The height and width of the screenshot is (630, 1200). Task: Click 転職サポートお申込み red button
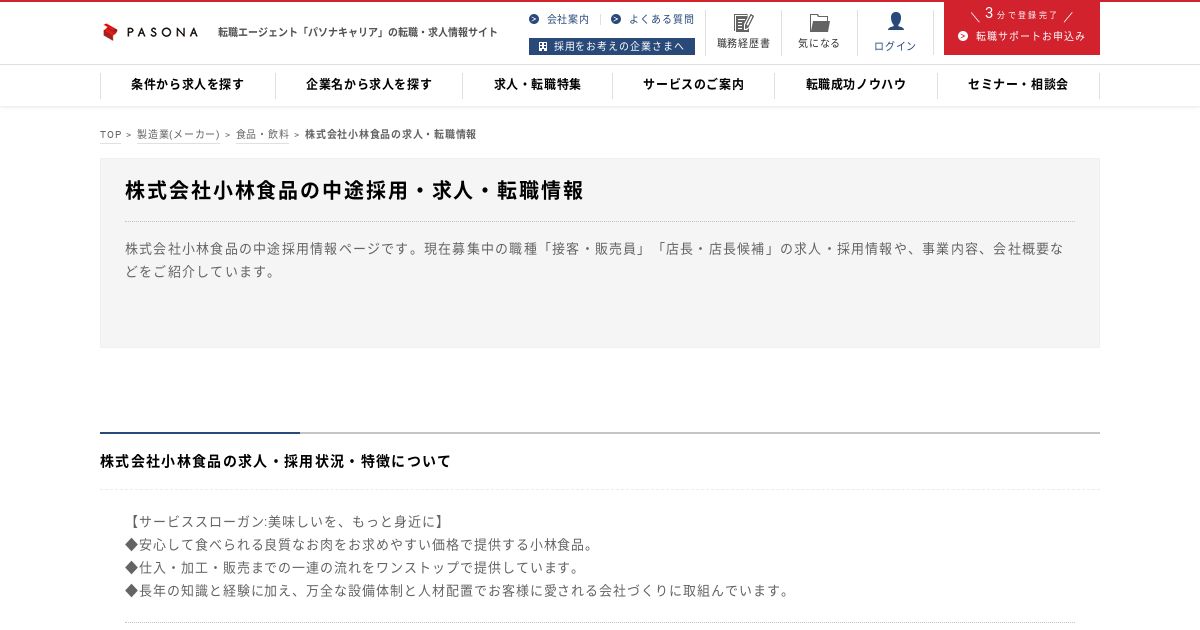click(1022, 28)
